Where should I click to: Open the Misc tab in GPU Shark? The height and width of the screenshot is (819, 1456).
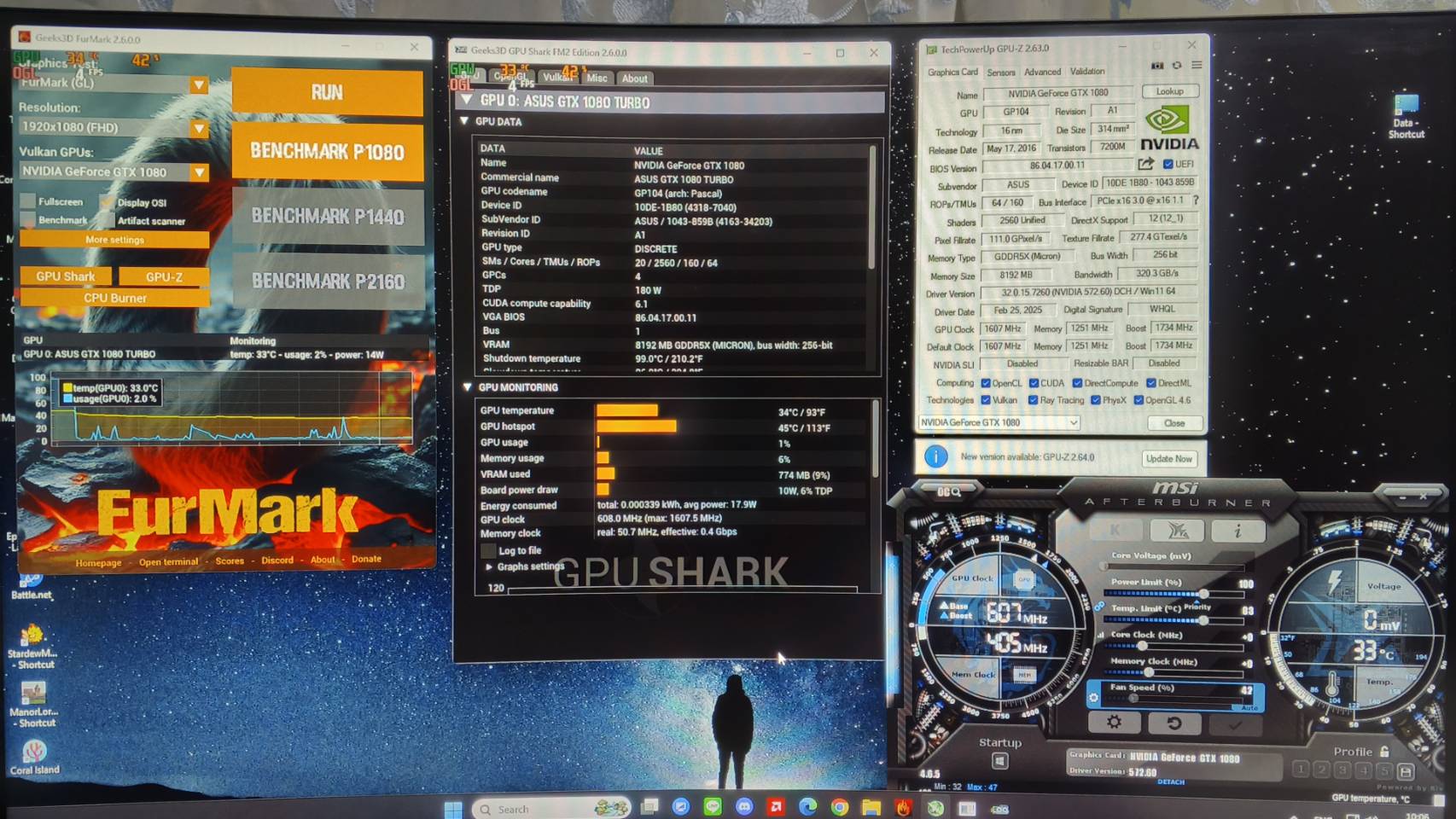[x=597, y=78]
